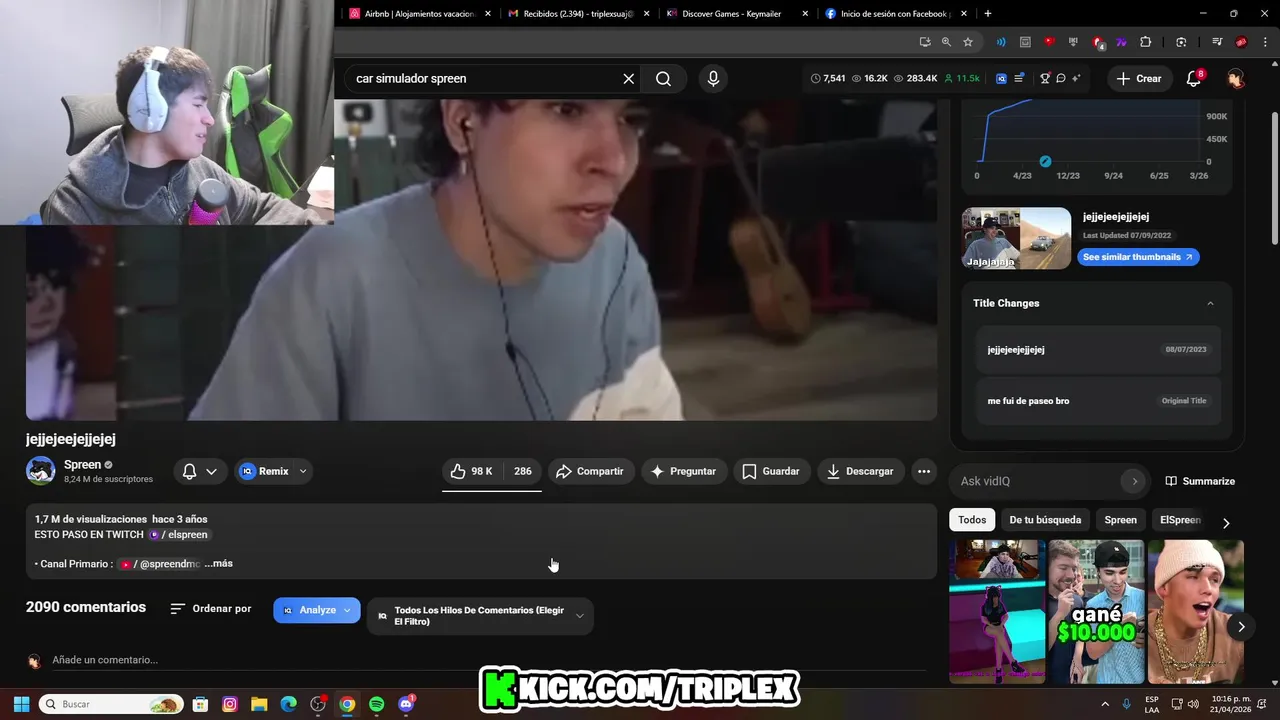1280x720 pixels.
Task: Open Microsoft Edge from the taskbar
Action: [288, 704]
